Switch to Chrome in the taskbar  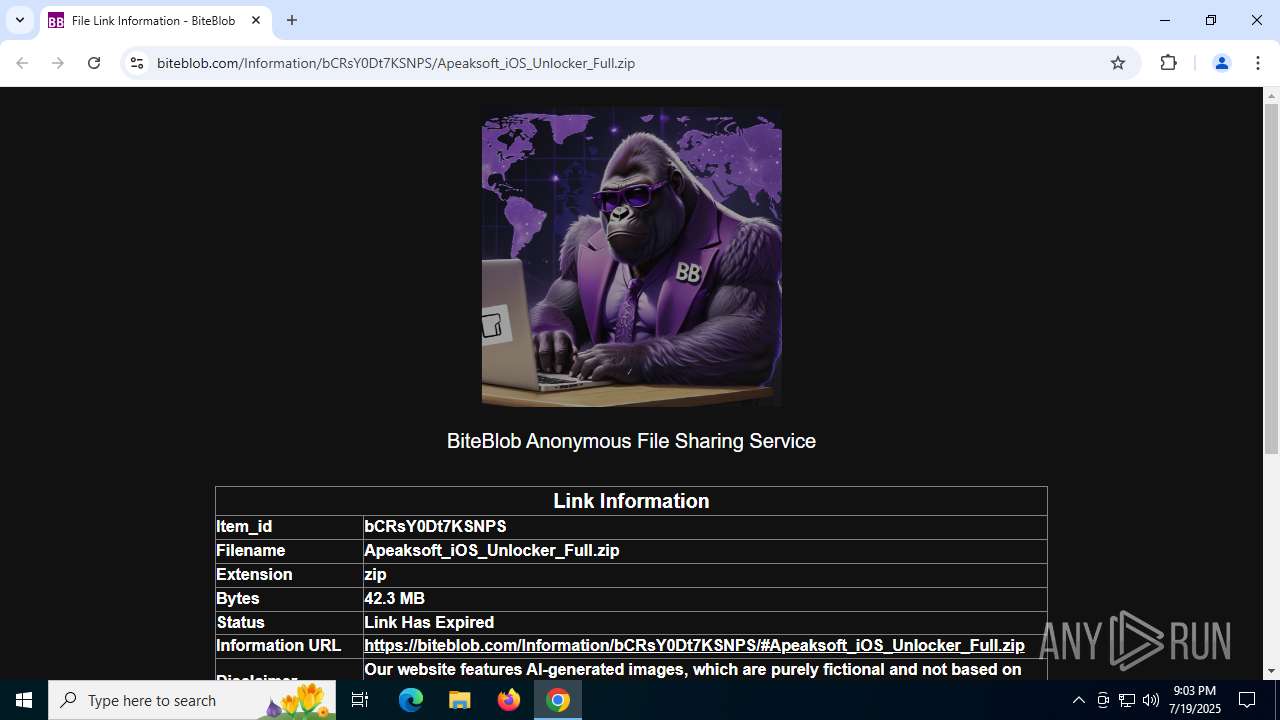pos(558,700)
